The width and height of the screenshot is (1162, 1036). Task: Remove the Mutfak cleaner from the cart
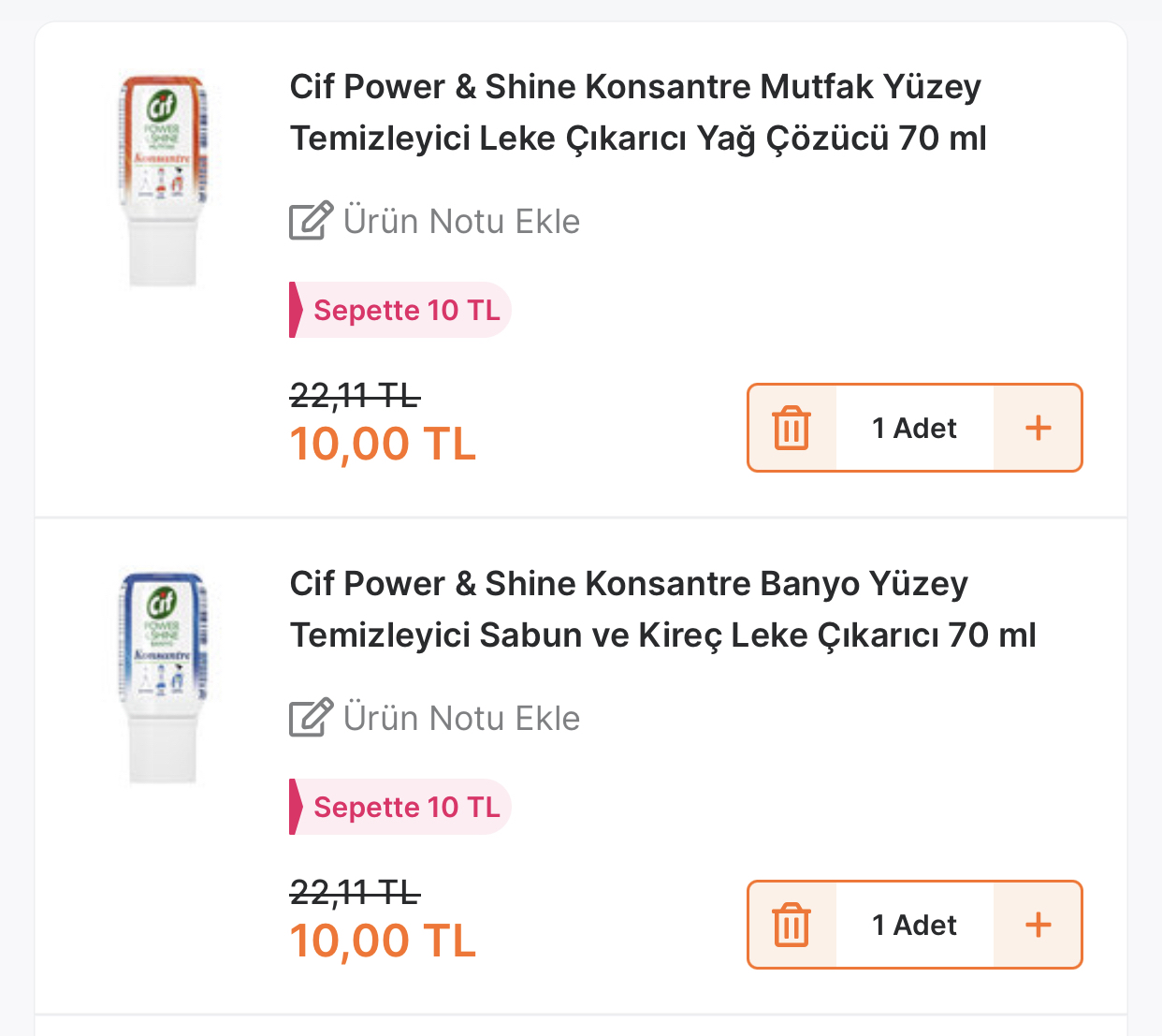click(x=792, y=428)
